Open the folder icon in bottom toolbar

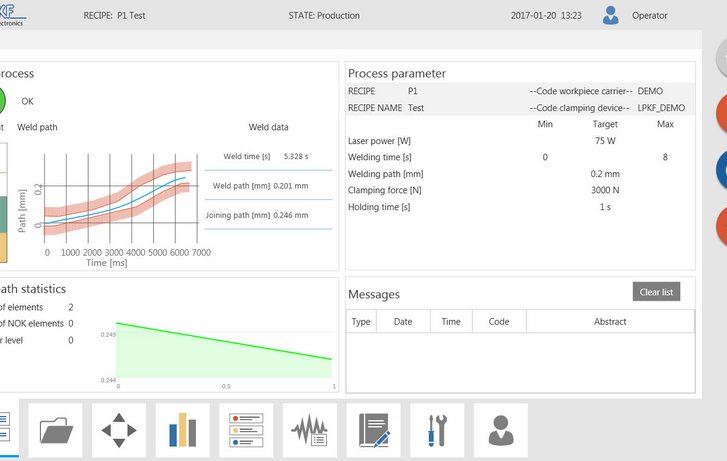point(56,430)
